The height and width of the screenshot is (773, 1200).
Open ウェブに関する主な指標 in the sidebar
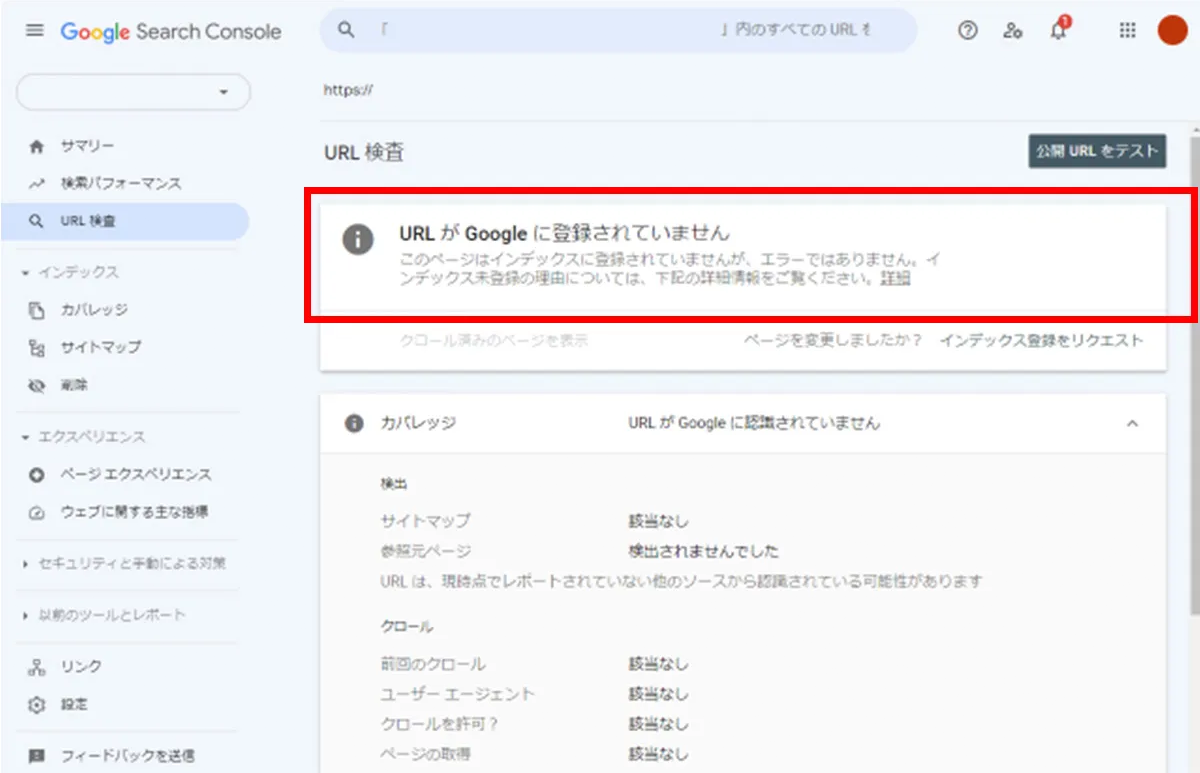pyautogui.click(x=134, y=512)
